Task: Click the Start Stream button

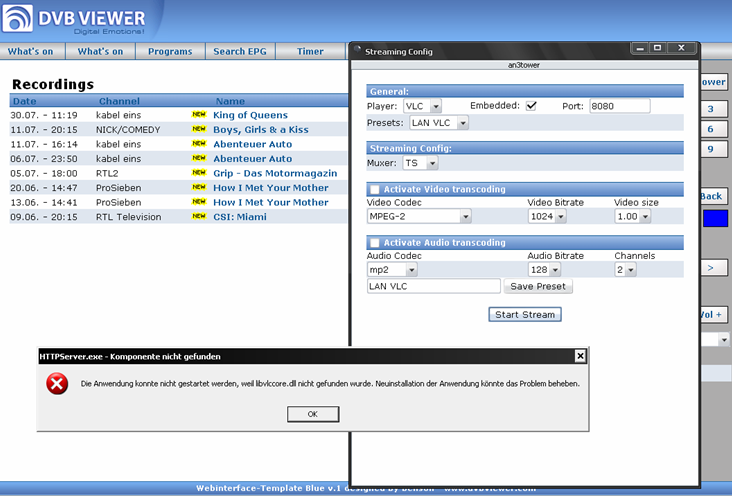Action: tap(525, 314)
